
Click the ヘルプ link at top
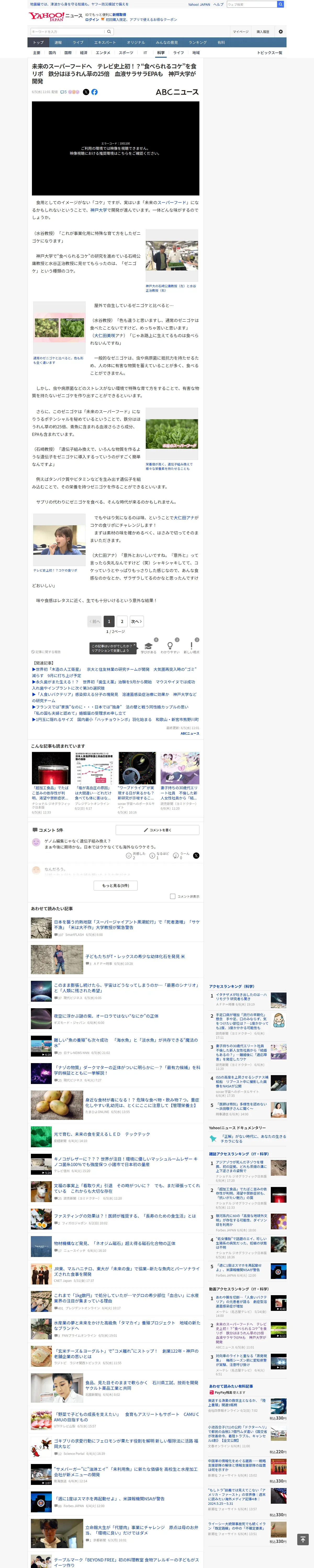point(218,4)
